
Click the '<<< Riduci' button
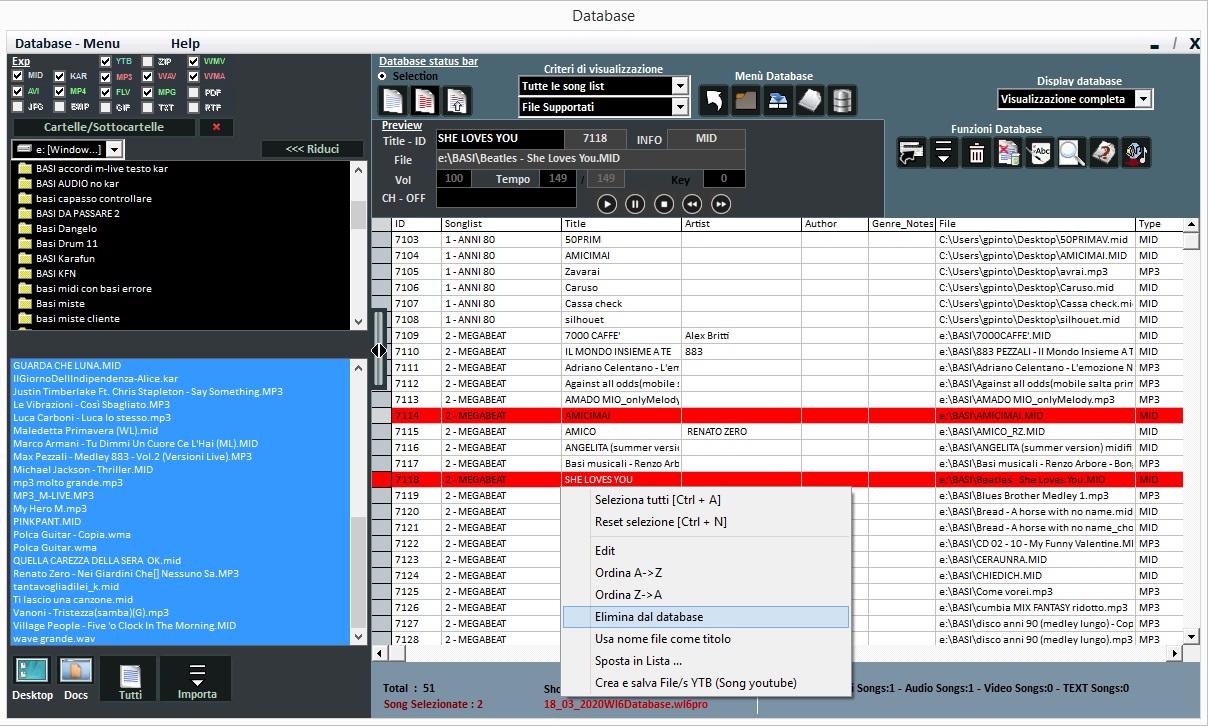click(311, 149)
